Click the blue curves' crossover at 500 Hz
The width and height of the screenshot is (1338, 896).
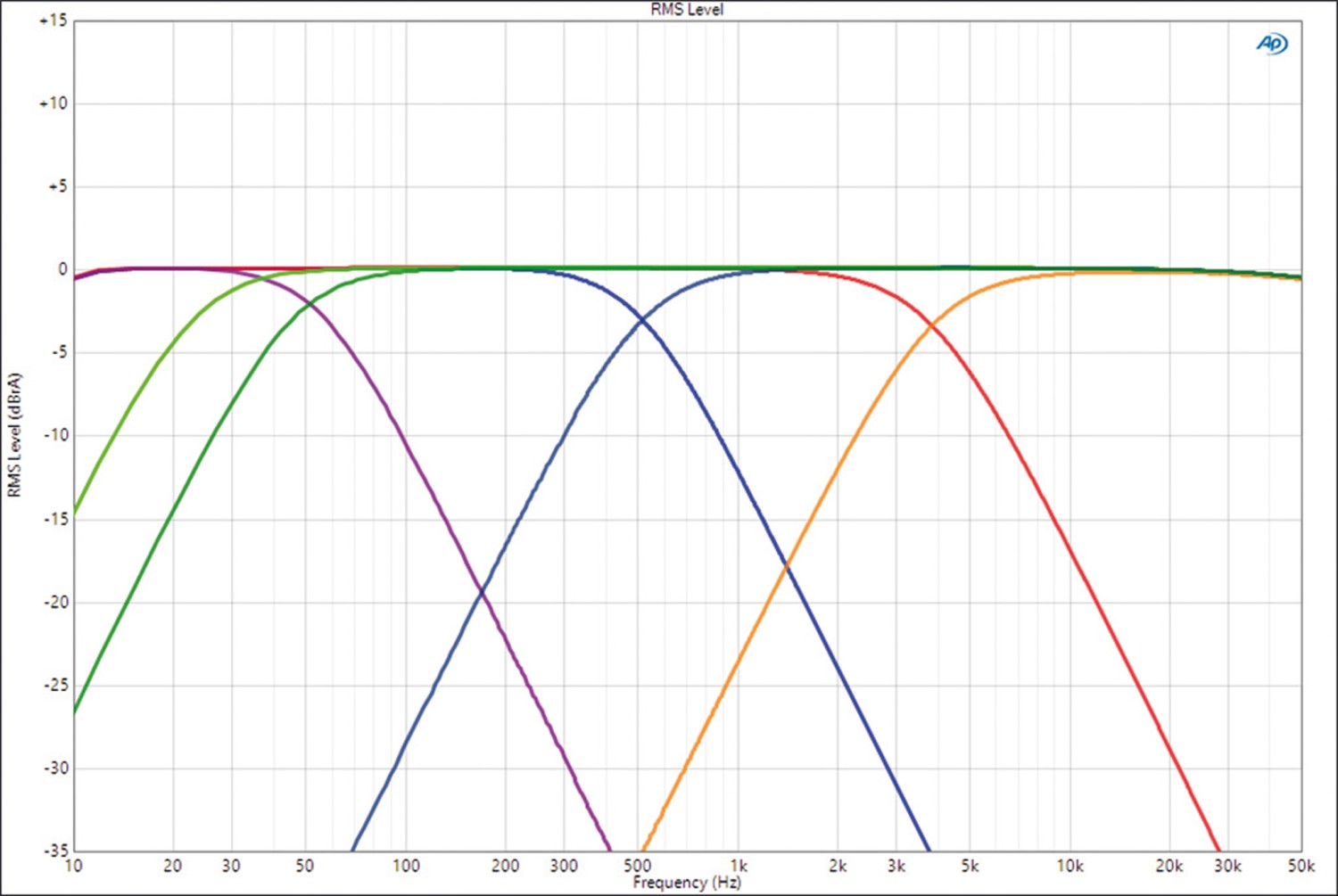pyautogui.click(x=641, y=319)
